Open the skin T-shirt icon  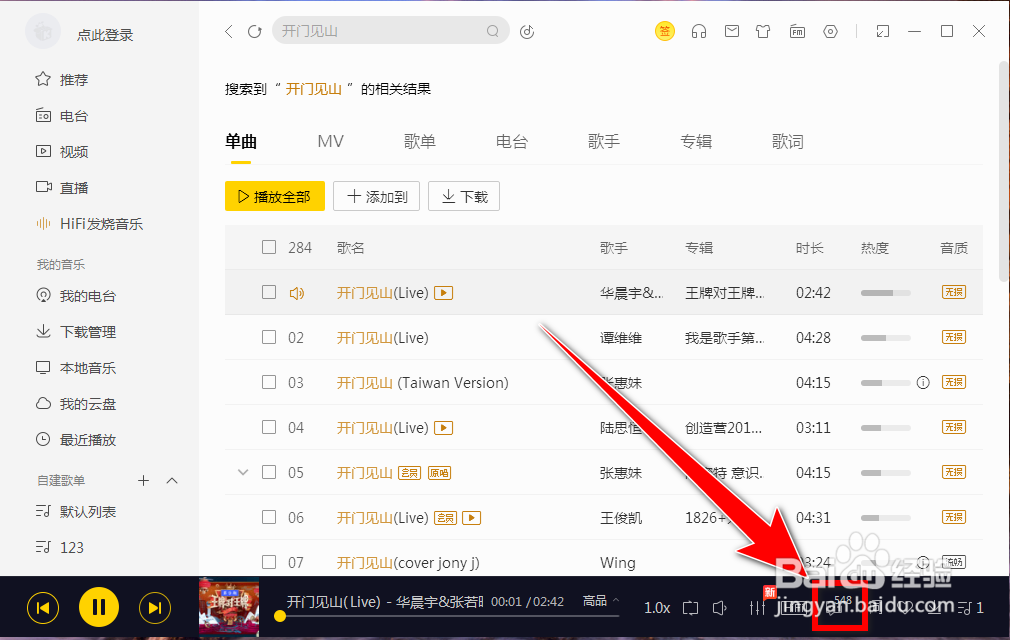point(763,31)
